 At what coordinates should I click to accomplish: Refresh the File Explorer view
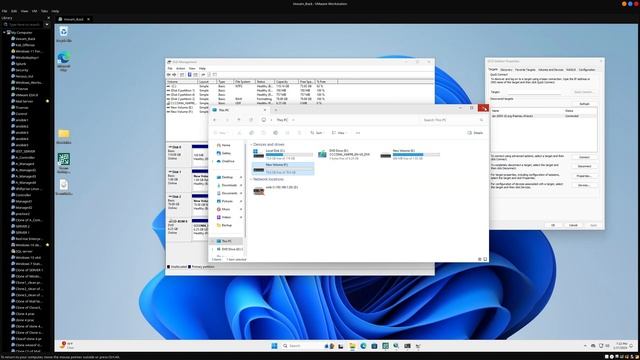pos(251,120)
